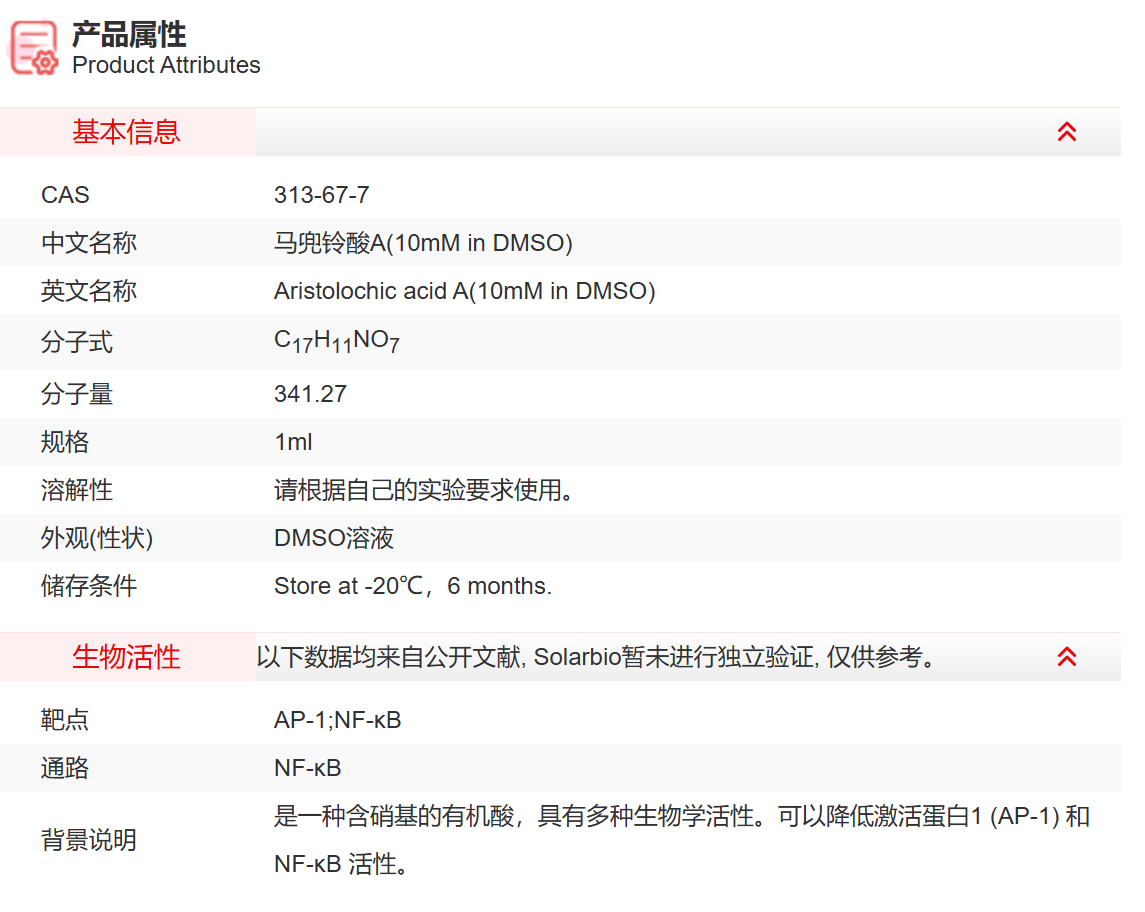Click the 靶点 value AP-1;NF-κB

click(337, 720)
